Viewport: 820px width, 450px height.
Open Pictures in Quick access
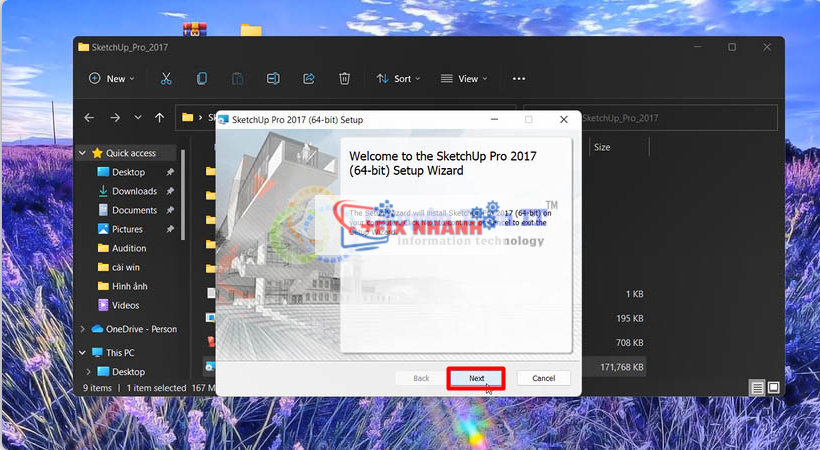click(127, 229)
